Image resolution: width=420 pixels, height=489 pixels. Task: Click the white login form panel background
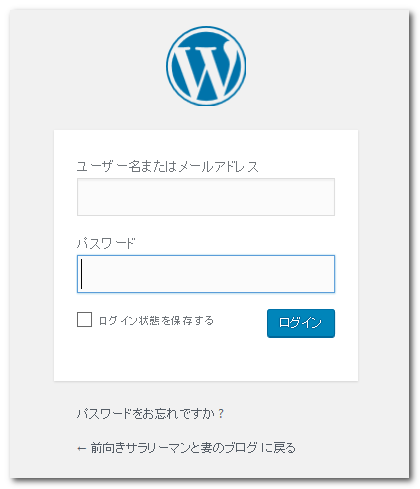(x=206, y=360)
